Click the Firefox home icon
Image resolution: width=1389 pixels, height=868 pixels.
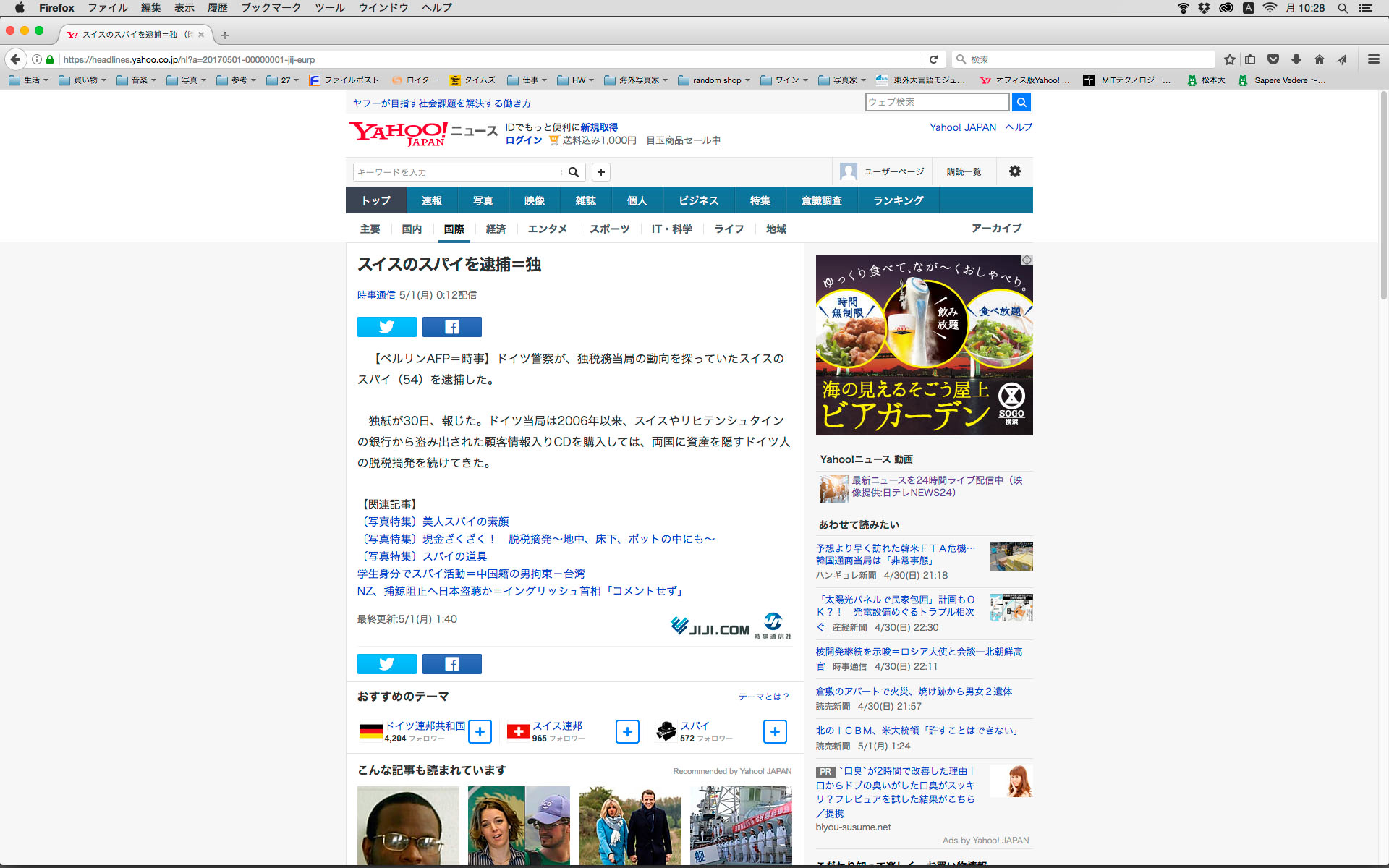[1319, 59]
